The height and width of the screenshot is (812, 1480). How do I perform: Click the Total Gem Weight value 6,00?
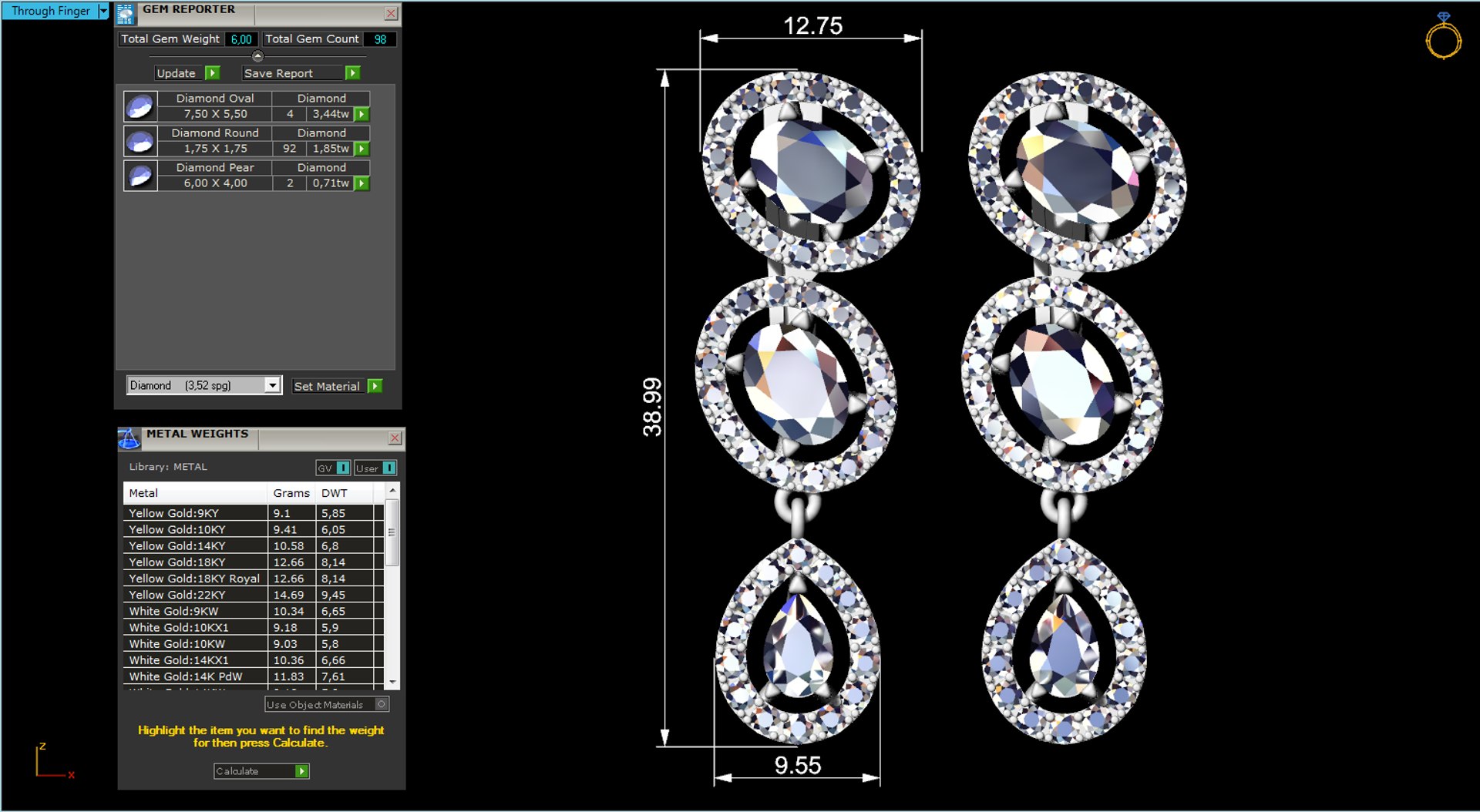pyautogui.click(x=241, y=39)
